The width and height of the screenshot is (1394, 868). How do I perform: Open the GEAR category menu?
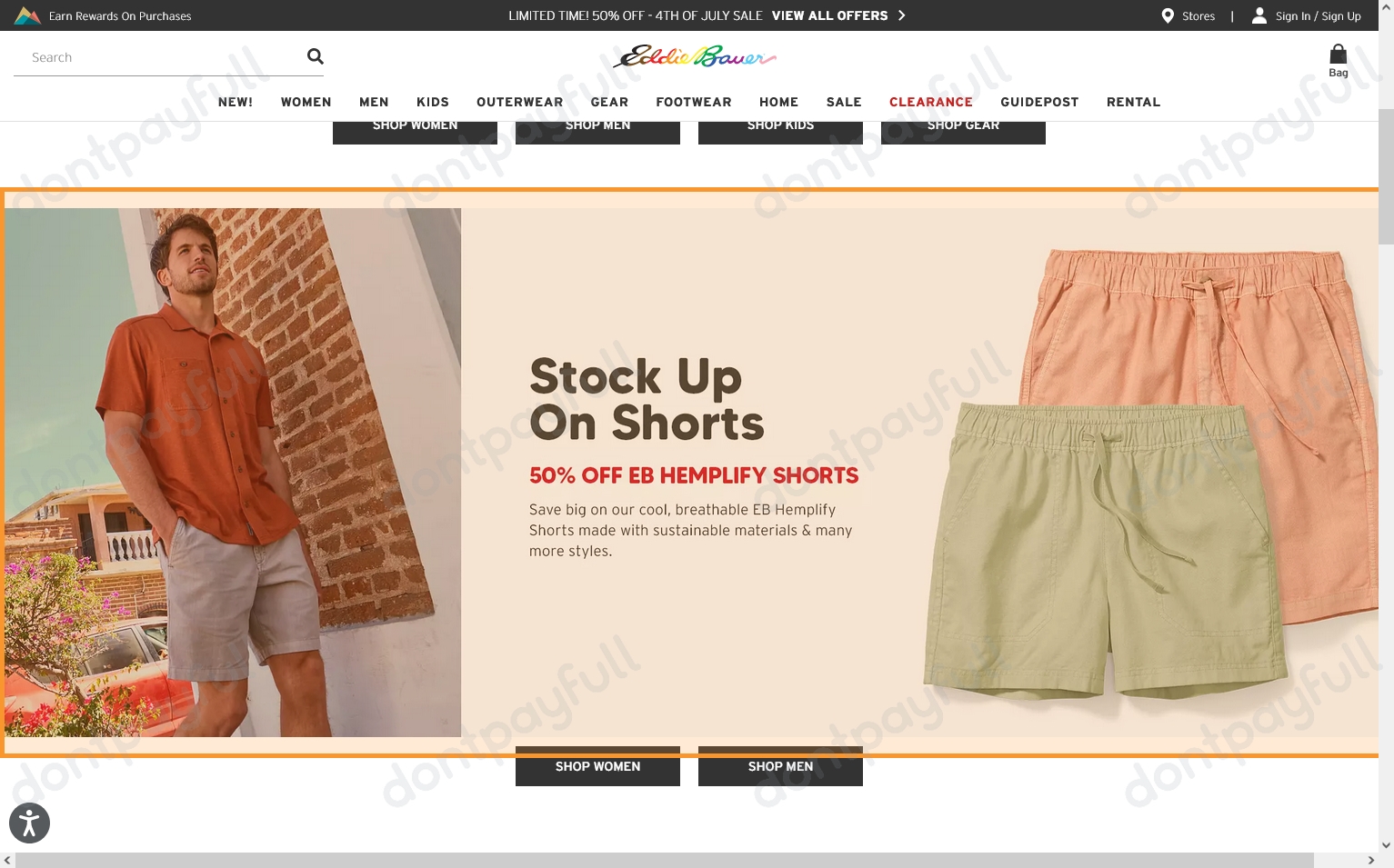pos(609,102)
